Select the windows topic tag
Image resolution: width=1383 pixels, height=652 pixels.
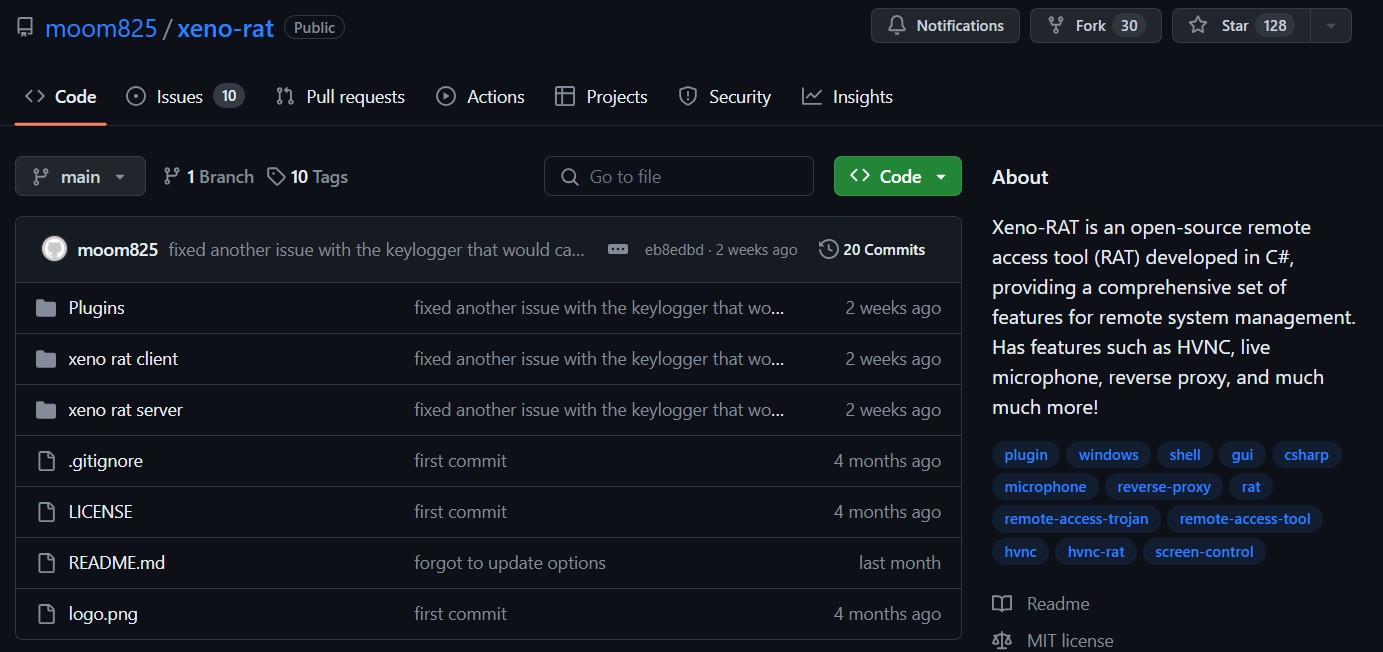point(1108,455)
